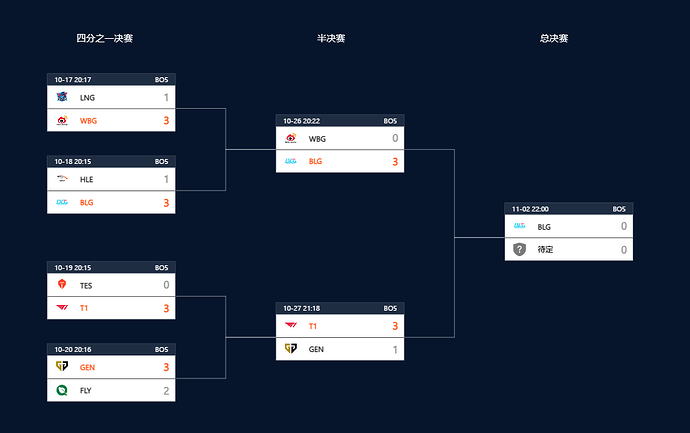Image resolution: width=690 pixels, height=433 pixels.
Task: Select the 总决赛 stage heading
Action: pyautogui.click(x=554, y=38)
